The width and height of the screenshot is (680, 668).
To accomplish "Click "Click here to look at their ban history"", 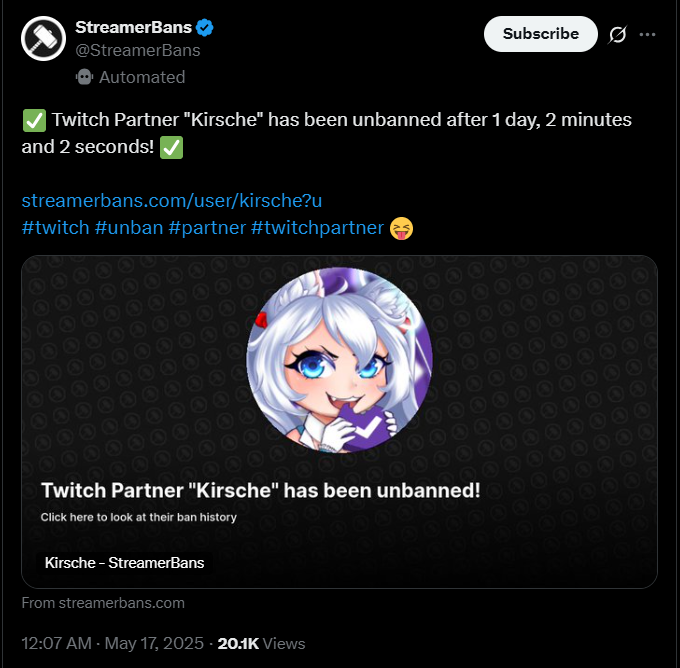I will (138, 517).
